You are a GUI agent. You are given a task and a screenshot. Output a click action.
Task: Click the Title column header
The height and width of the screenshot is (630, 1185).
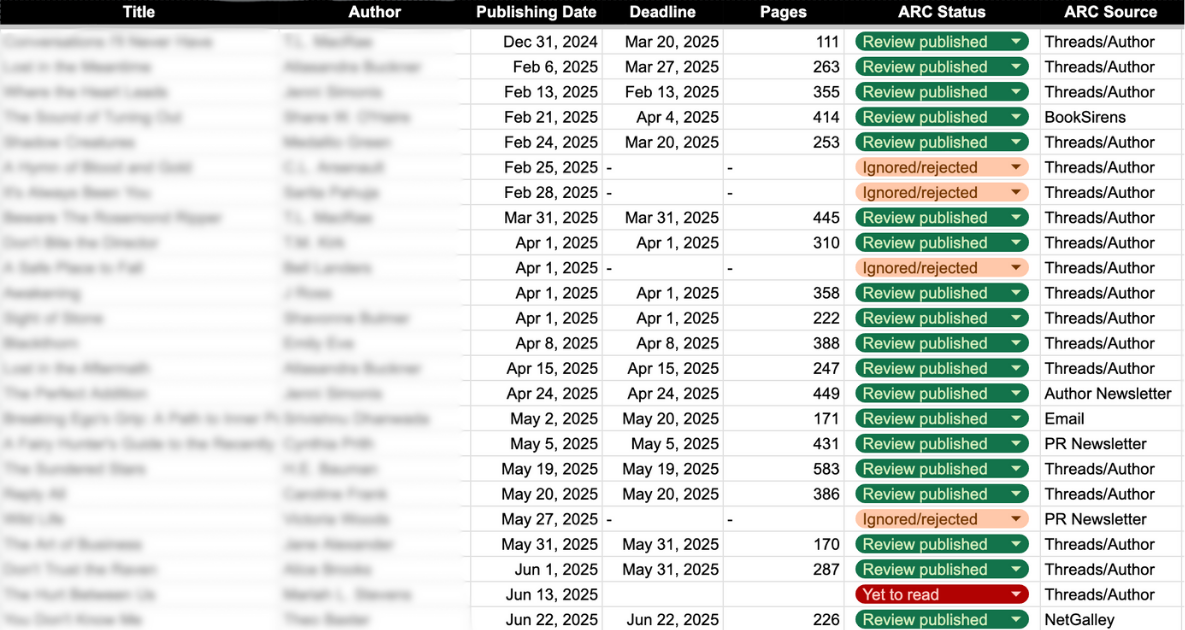(x=139, y=12)
